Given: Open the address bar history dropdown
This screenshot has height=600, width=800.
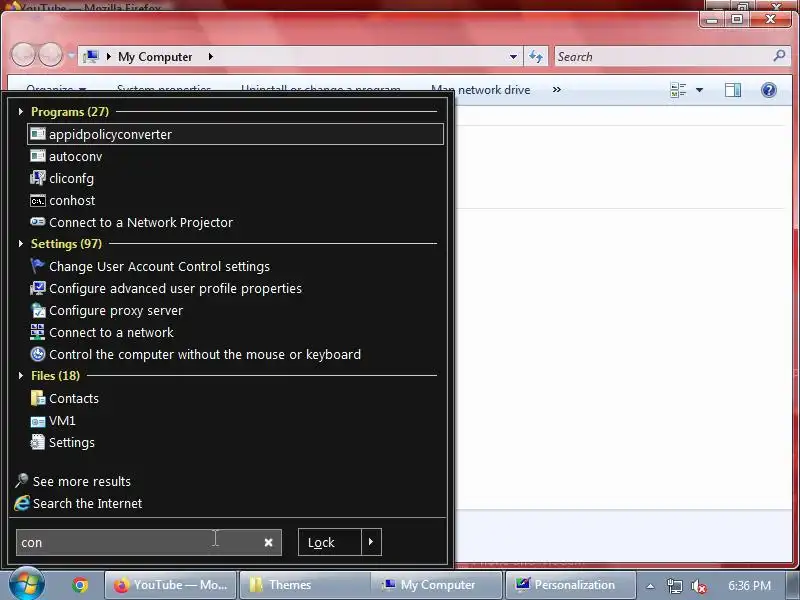Looking at the screenshot, I should (x=513, y=57).
